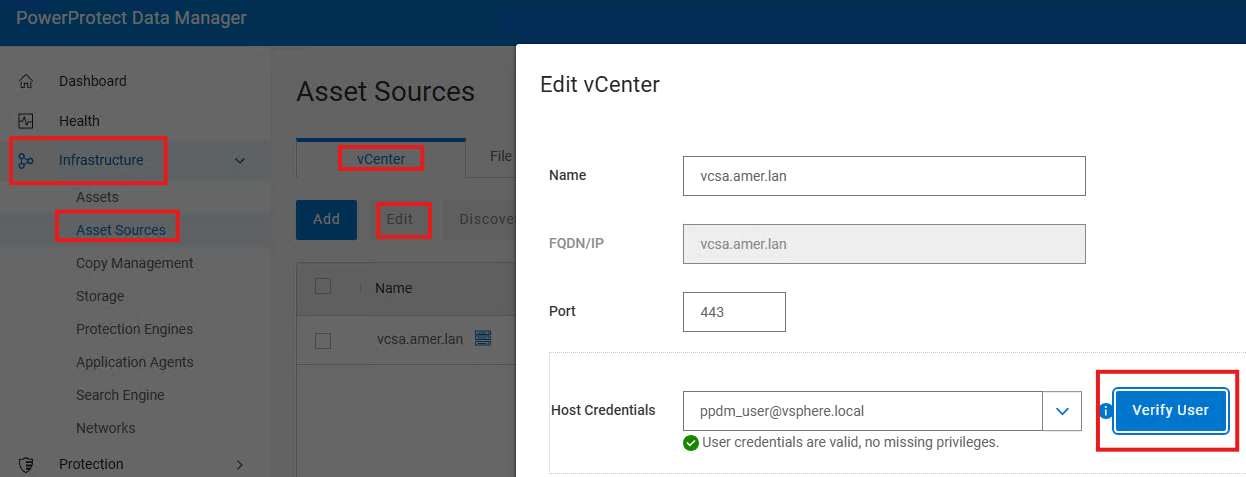Click the Host Credentials label

[603, 410]
